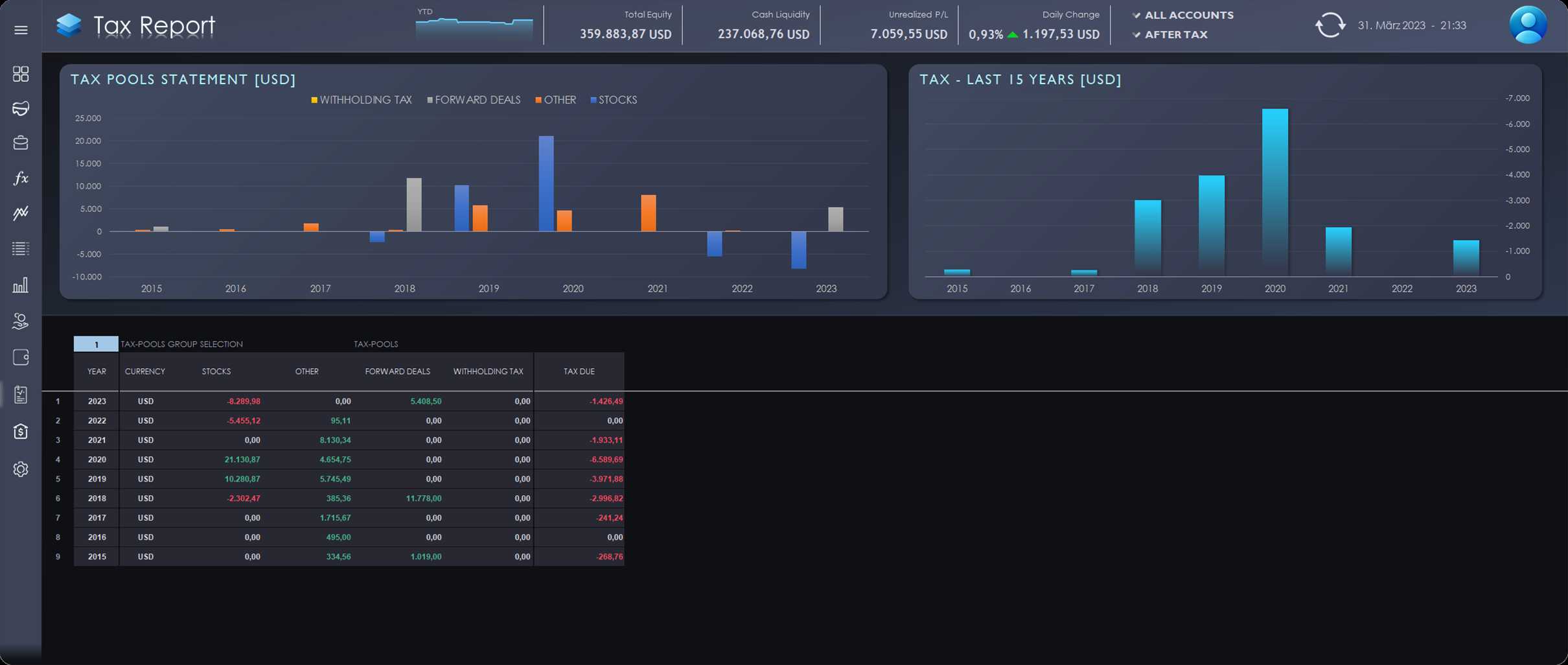
Task: Select the group selection cell showing 1
Action: pyautogui.click(x=96, y=344)
